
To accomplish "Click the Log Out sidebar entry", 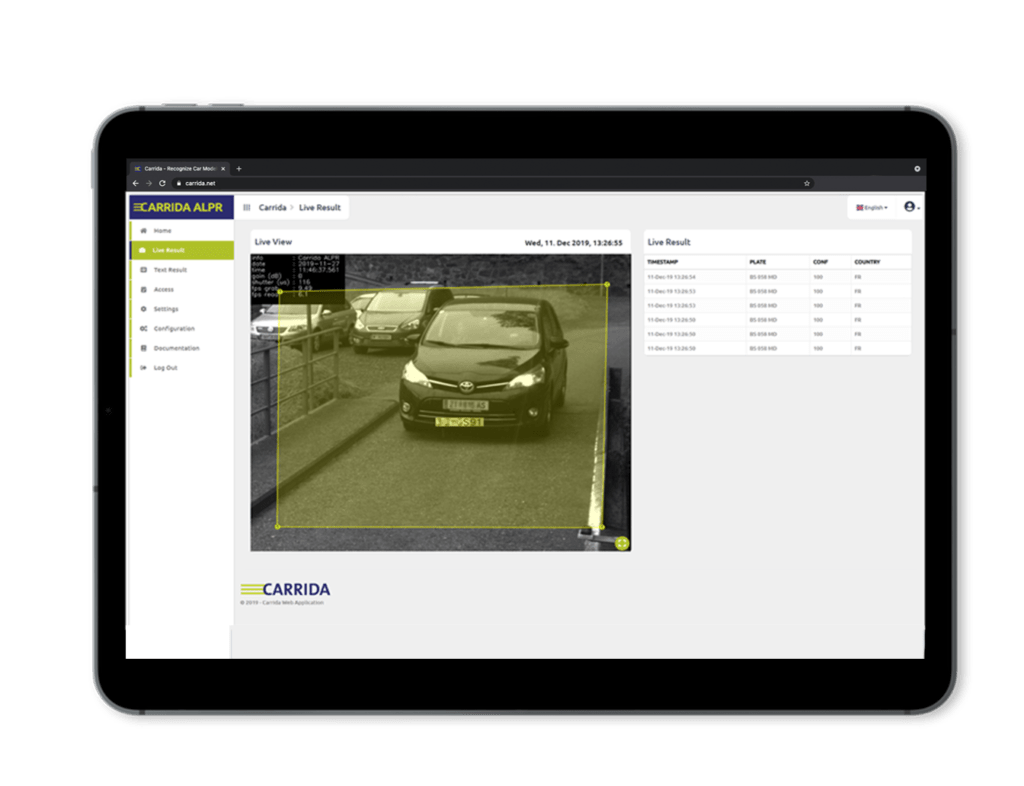I will 182,368.
